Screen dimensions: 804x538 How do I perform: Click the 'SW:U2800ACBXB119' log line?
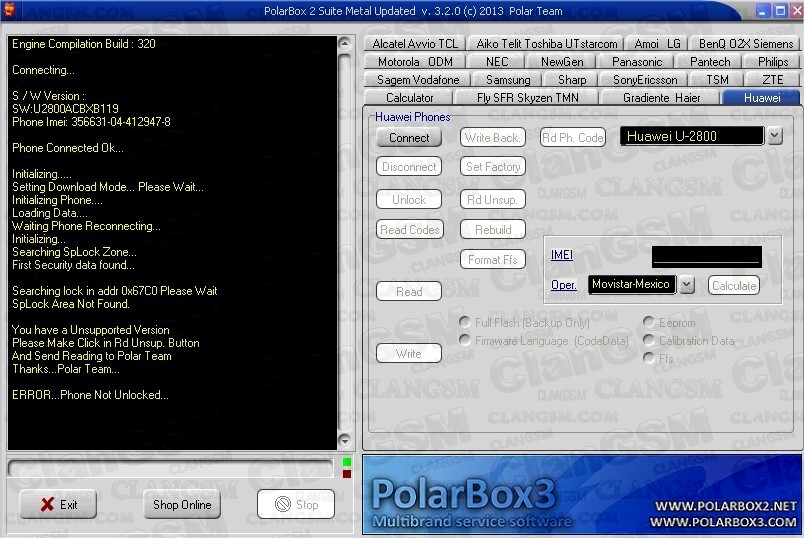[x=65, y=109]
